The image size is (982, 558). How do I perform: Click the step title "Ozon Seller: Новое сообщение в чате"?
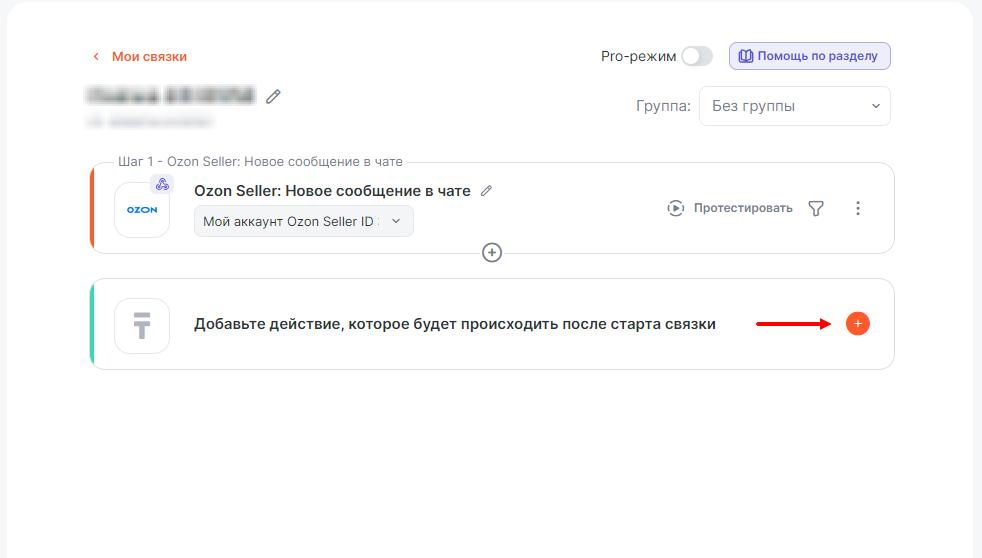[332, 191]
